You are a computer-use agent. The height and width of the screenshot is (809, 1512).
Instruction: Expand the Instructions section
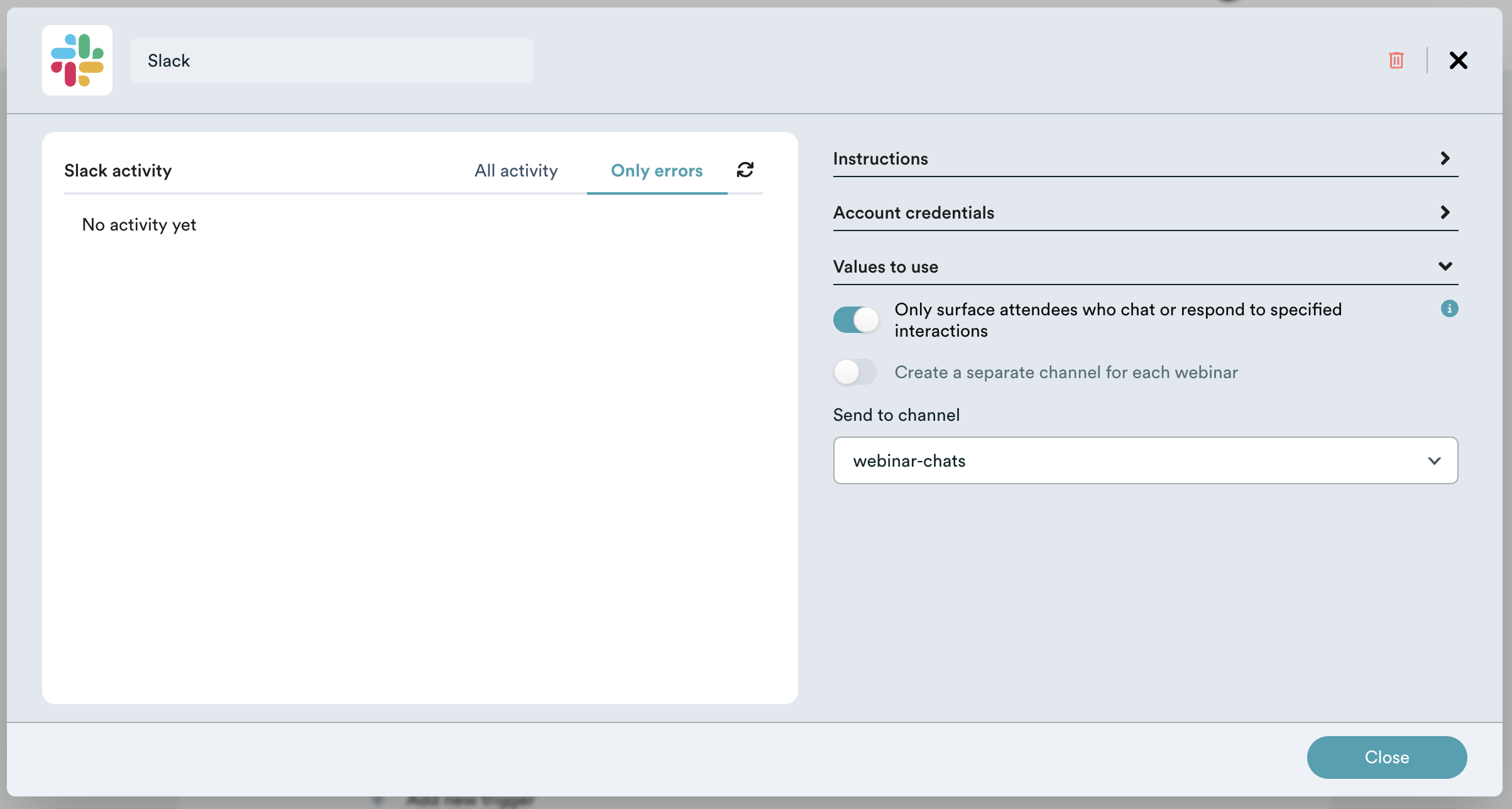1145,159
